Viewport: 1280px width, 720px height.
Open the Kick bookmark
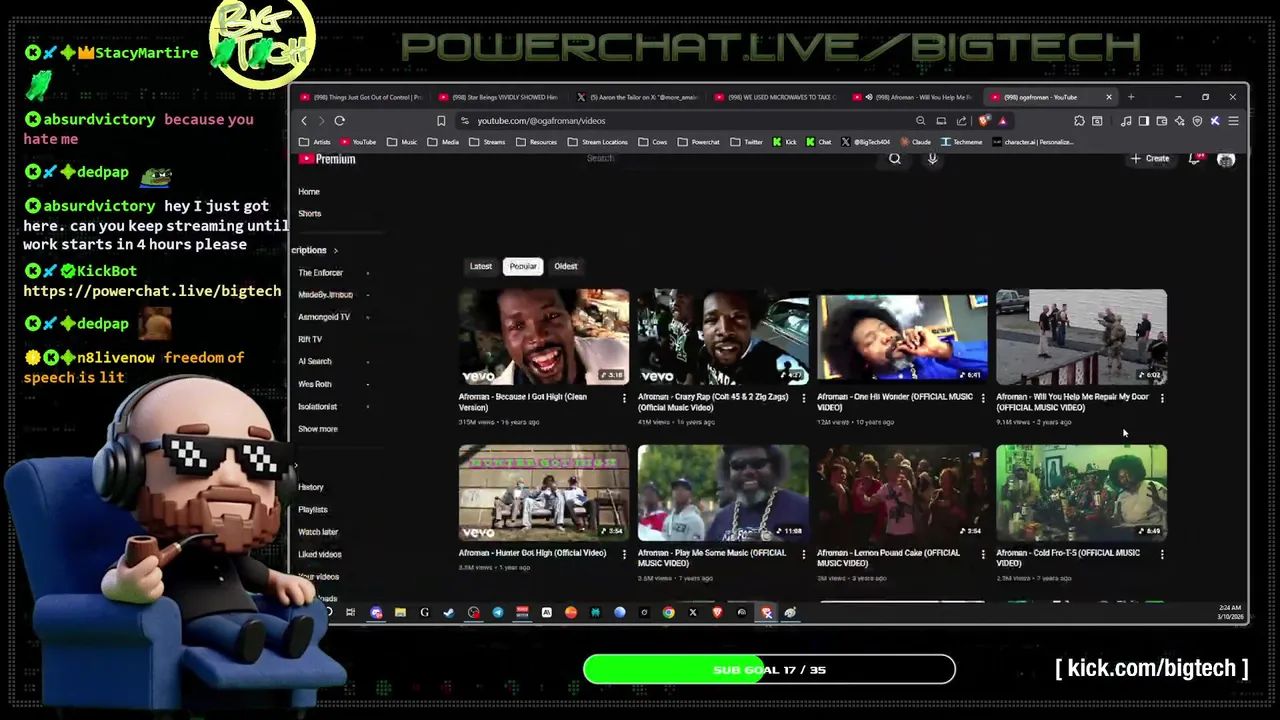point(785,142)
